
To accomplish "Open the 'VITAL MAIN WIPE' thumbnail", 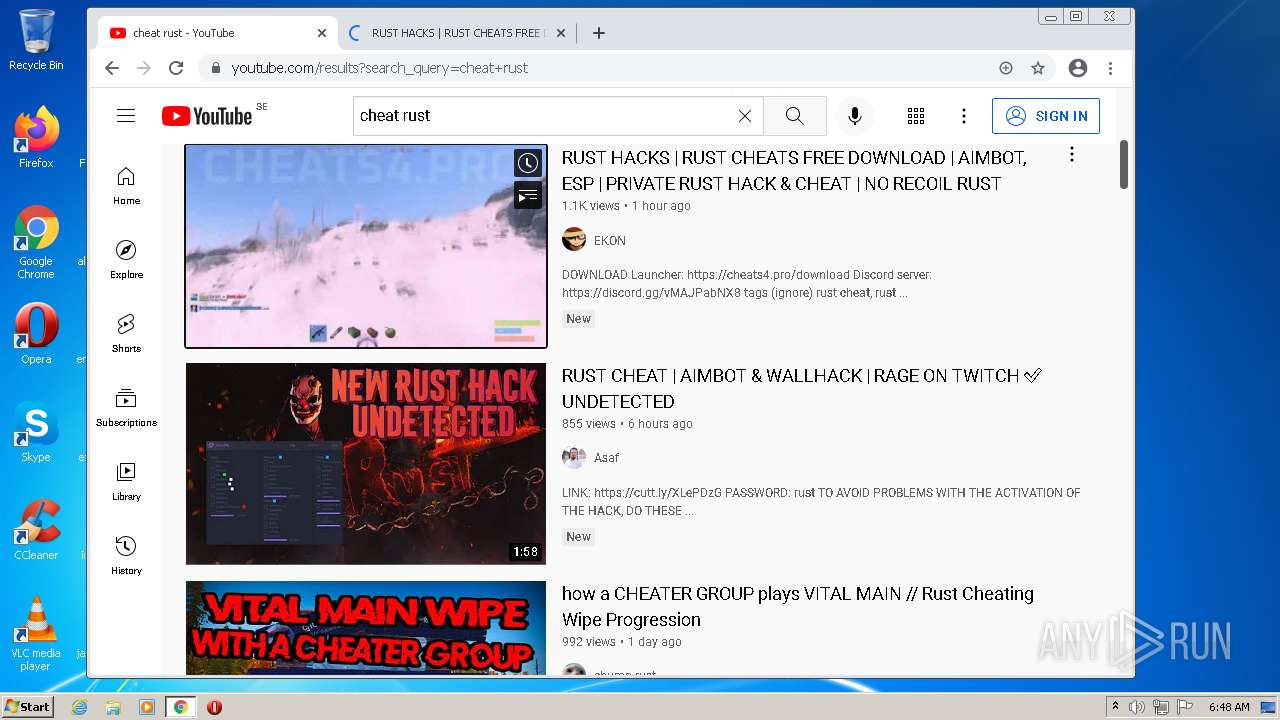I will click(366, 628).
